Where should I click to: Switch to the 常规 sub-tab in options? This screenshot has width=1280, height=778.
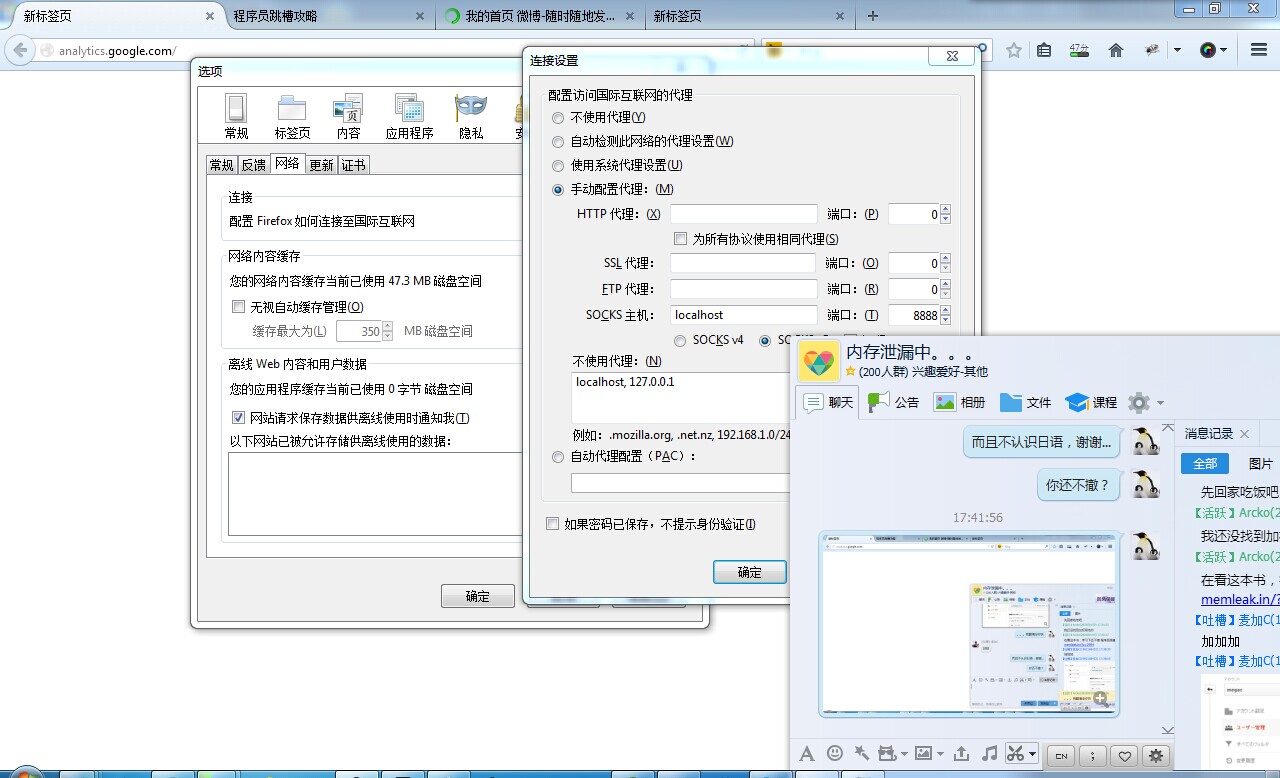click(x=222, y=165)
